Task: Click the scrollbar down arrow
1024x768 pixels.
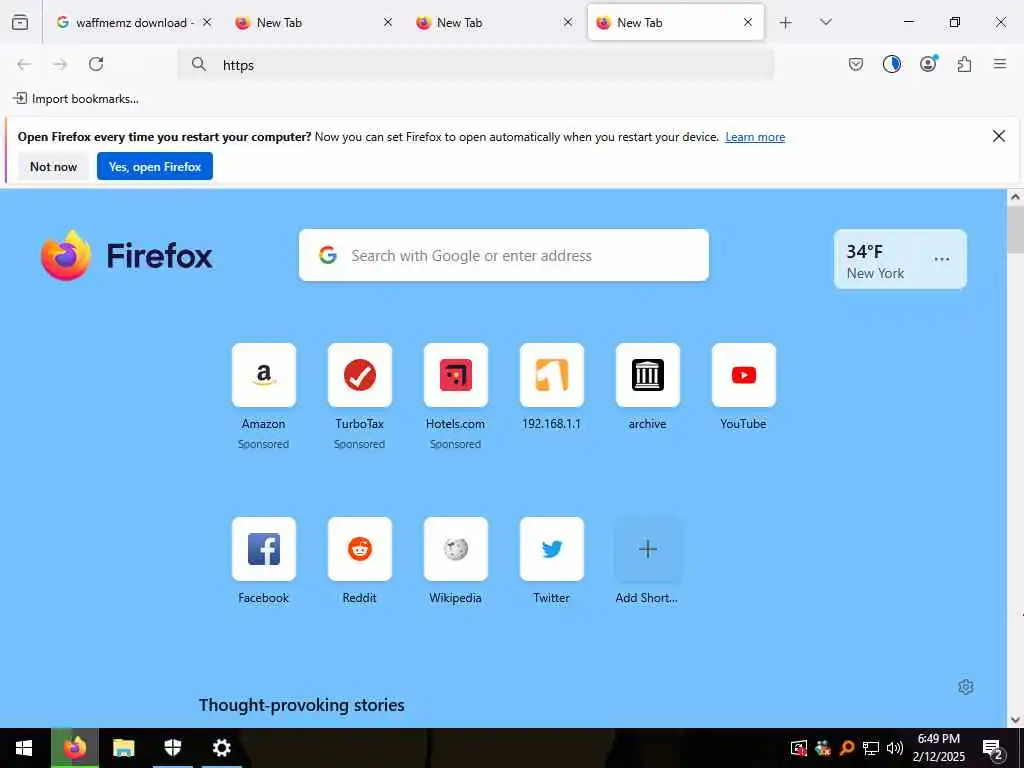Action: point(1016,720)
